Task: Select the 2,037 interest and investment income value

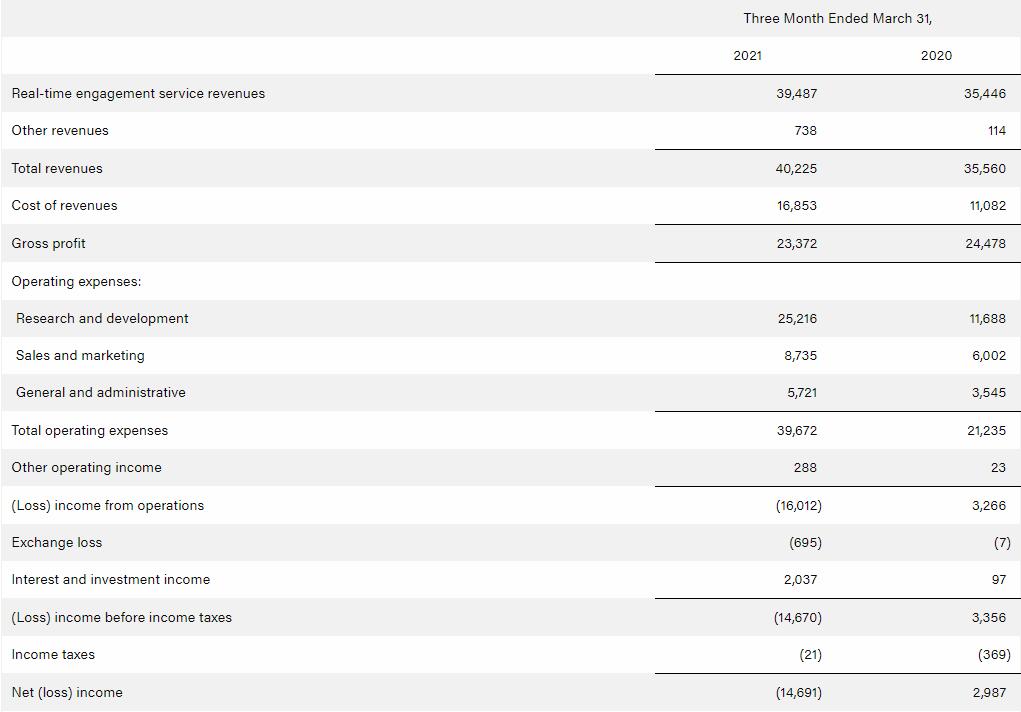Action: (796, 579)
